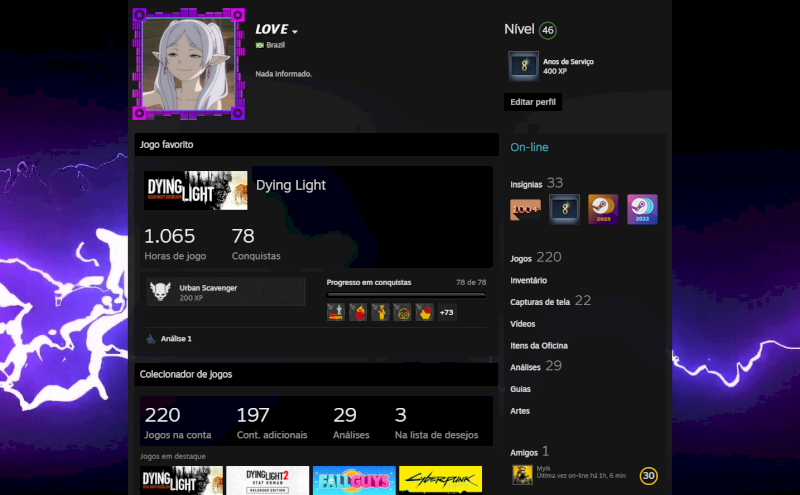Open the fourth achievement icon, orange target
The width and height of the screenshot is (800, 495).
tap(402, 312)
